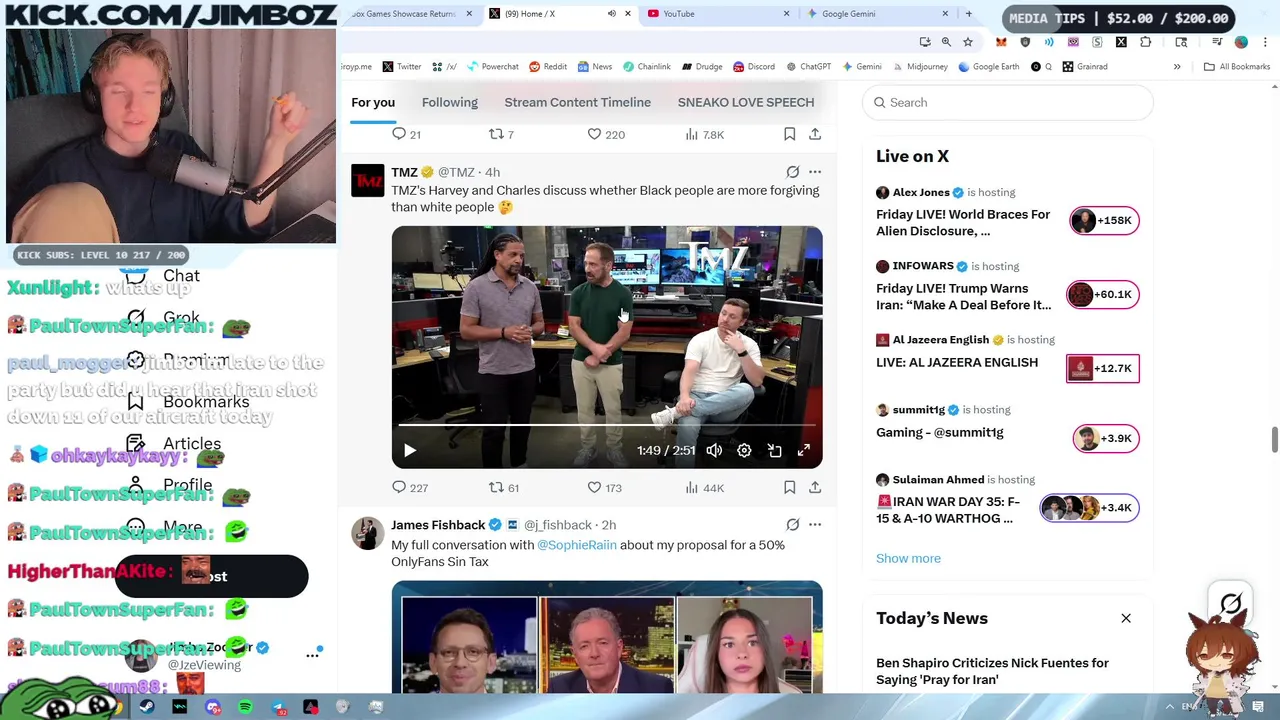Screen dimensions: 1280x720
Task: Open Spotify from the taskbar
Action: pos(245,707)
